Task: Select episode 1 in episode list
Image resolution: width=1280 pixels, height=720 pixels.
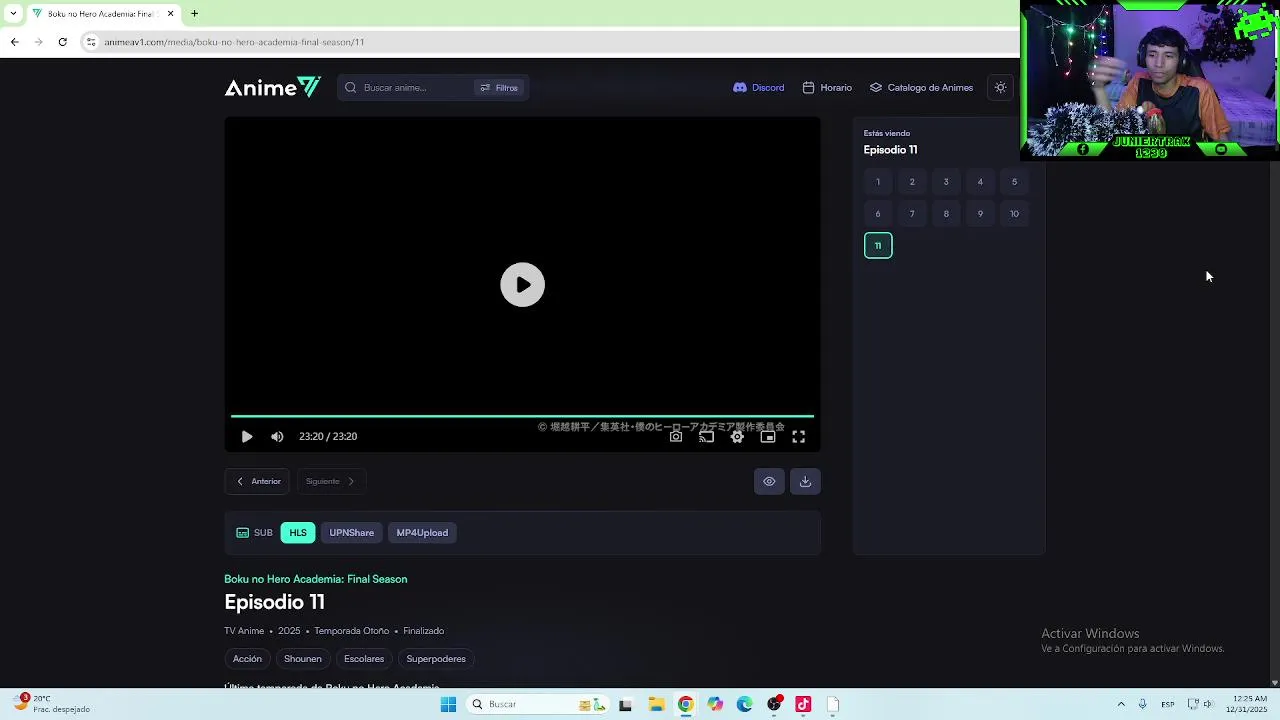Action: pyautogui.click(x=878, y=182)
